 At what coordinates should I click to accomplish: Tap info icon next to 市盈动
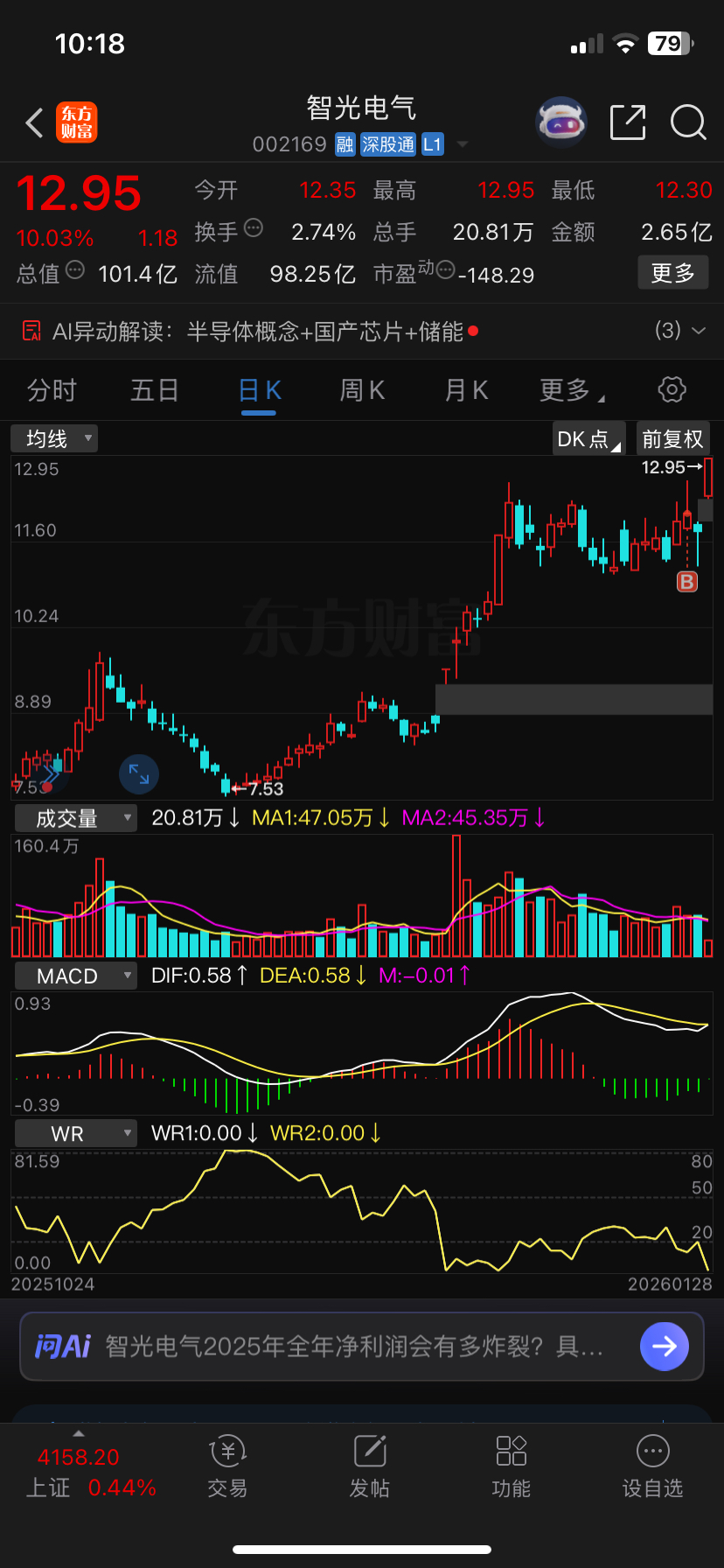point(446,270)
